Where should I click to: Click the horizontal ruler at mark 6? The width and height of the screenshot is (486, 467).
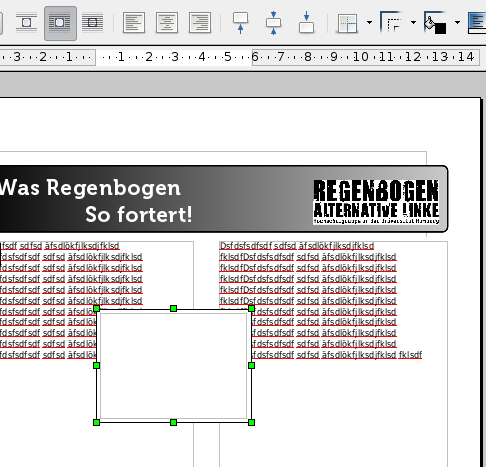point(255,57)
